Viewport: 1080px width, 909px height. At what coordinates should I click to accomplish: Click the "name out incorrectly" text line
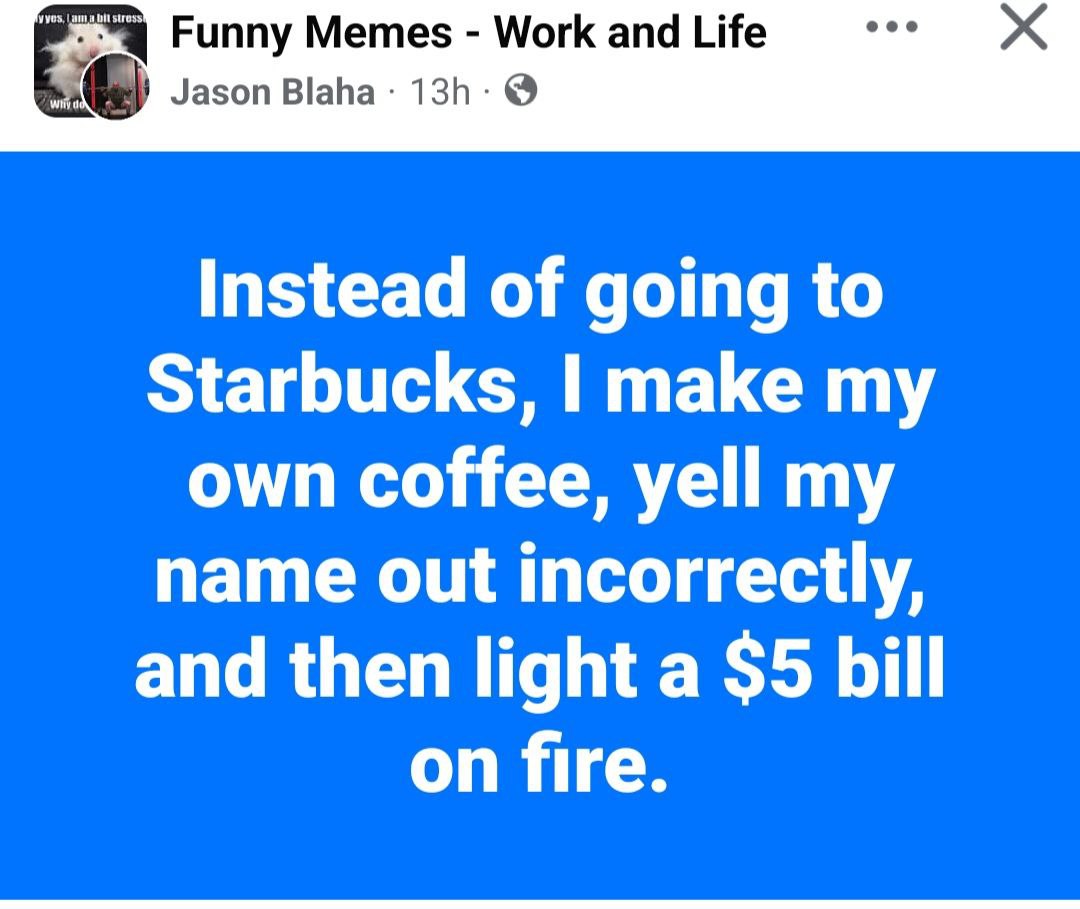click(537, 575)
